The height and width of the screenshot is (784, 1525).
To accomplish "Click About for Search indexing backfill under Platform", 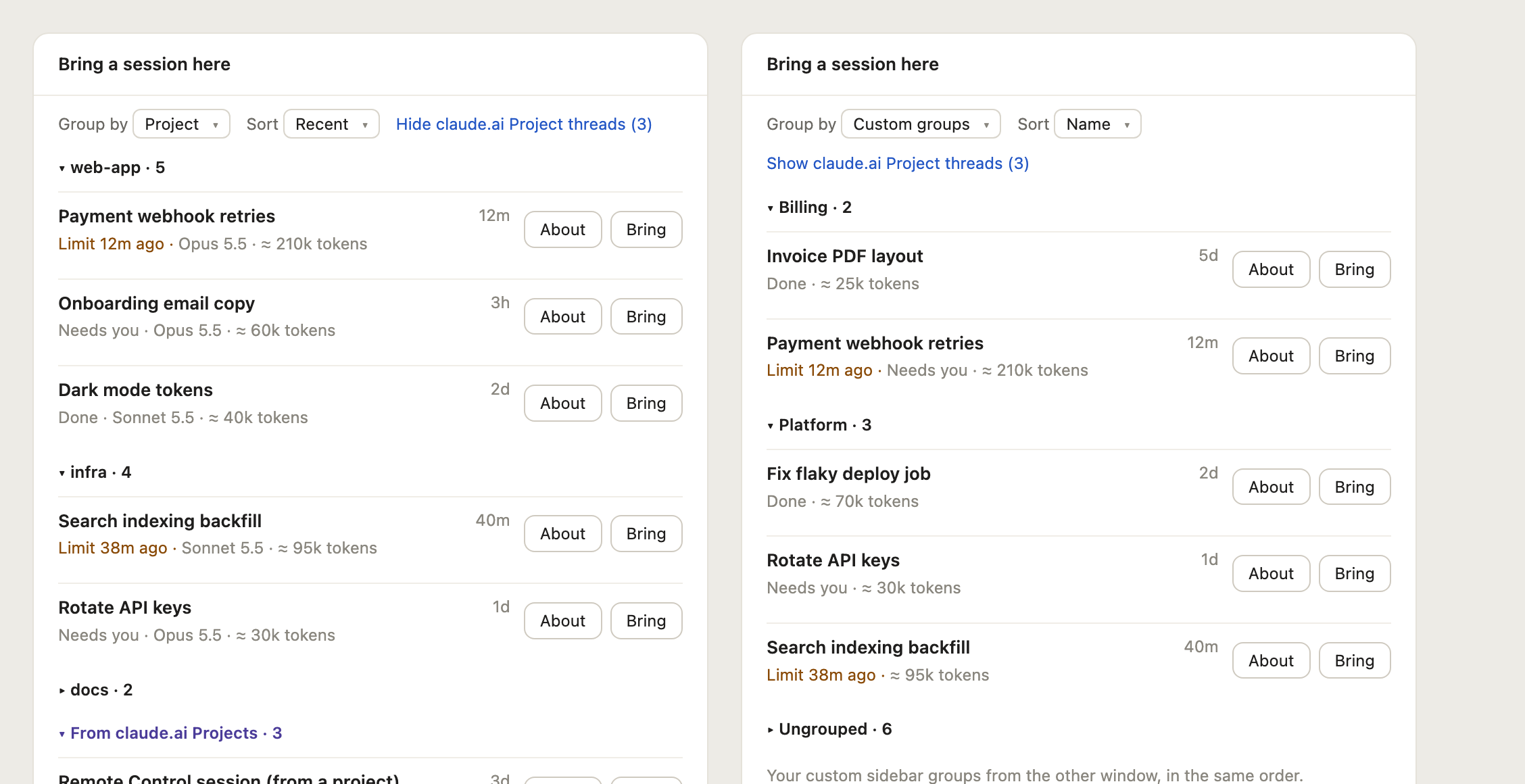I will 1272,661.
